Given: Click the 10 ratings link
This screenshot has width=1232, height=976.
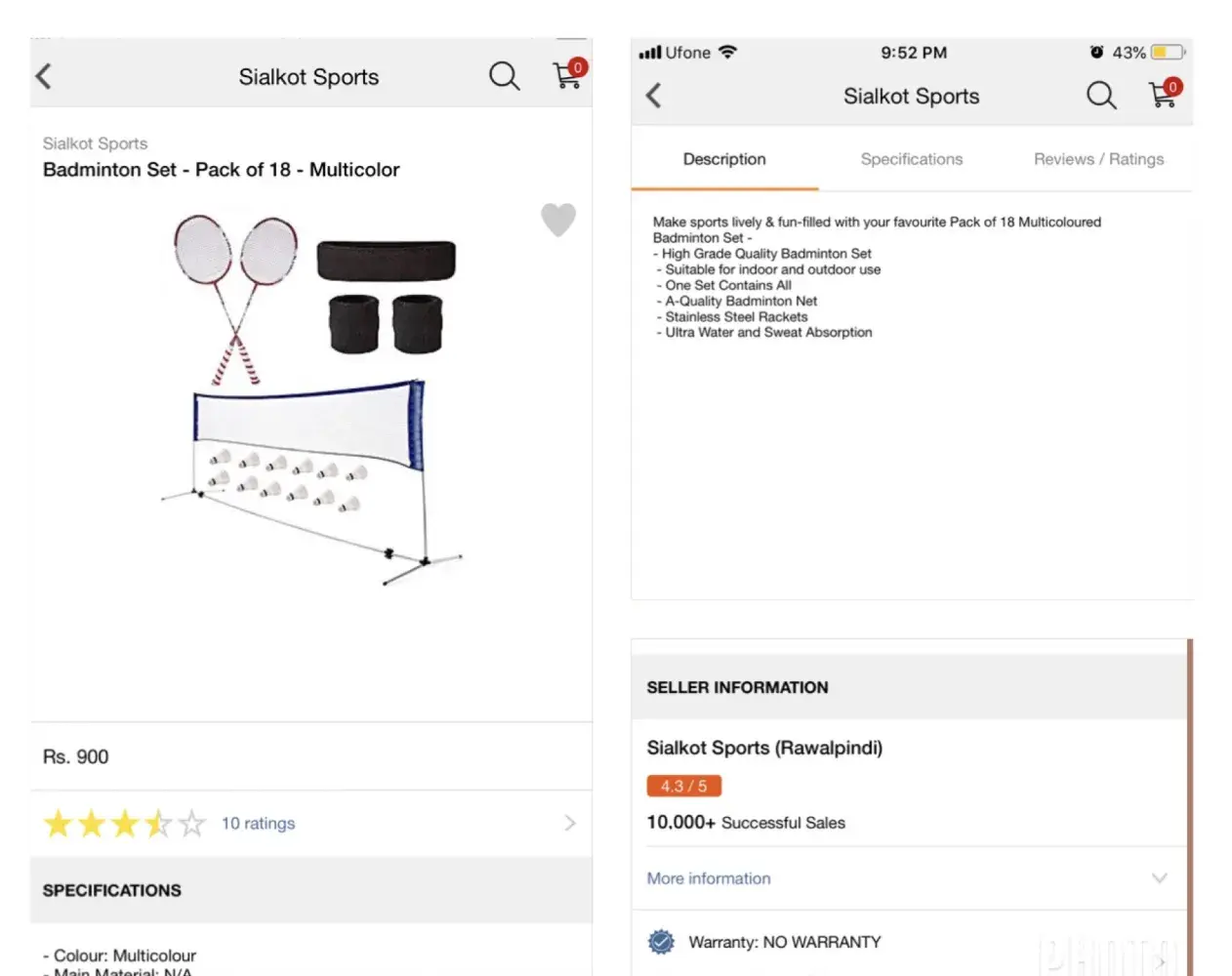Looking at the screenshot, I should 258,824.
